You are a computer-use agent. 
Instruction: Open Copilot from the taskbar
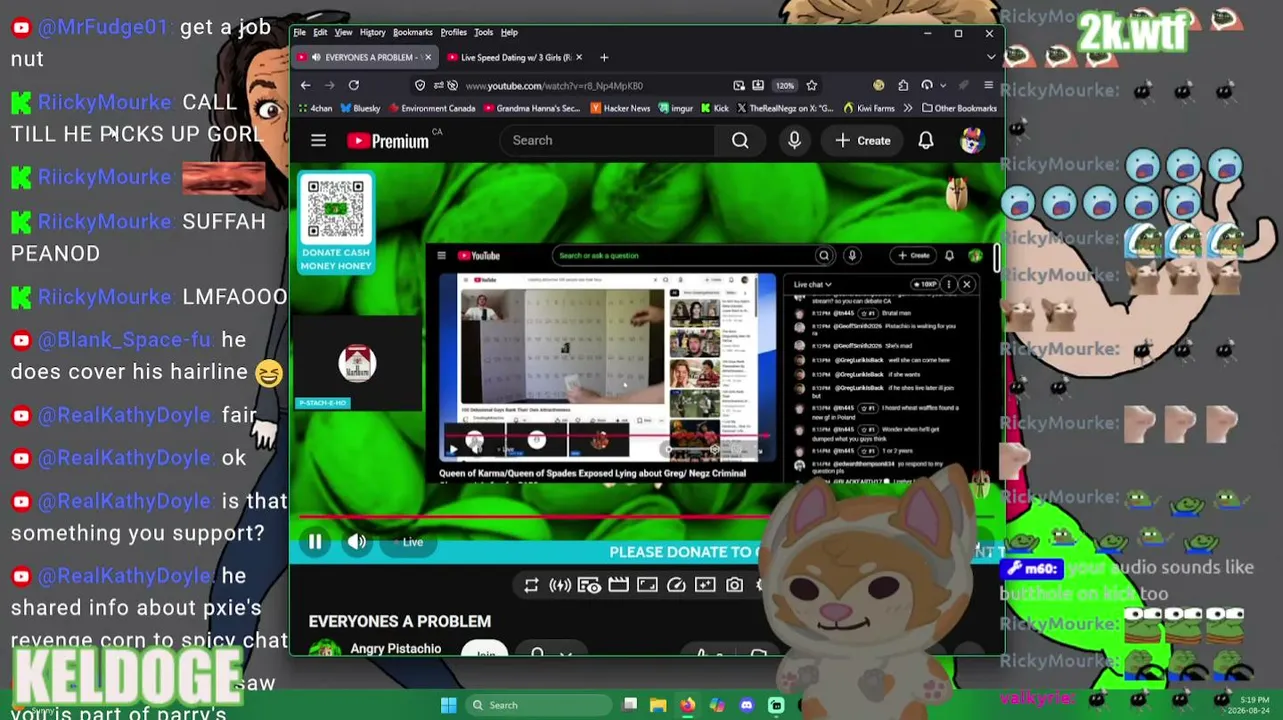click(x=717, y=705)
